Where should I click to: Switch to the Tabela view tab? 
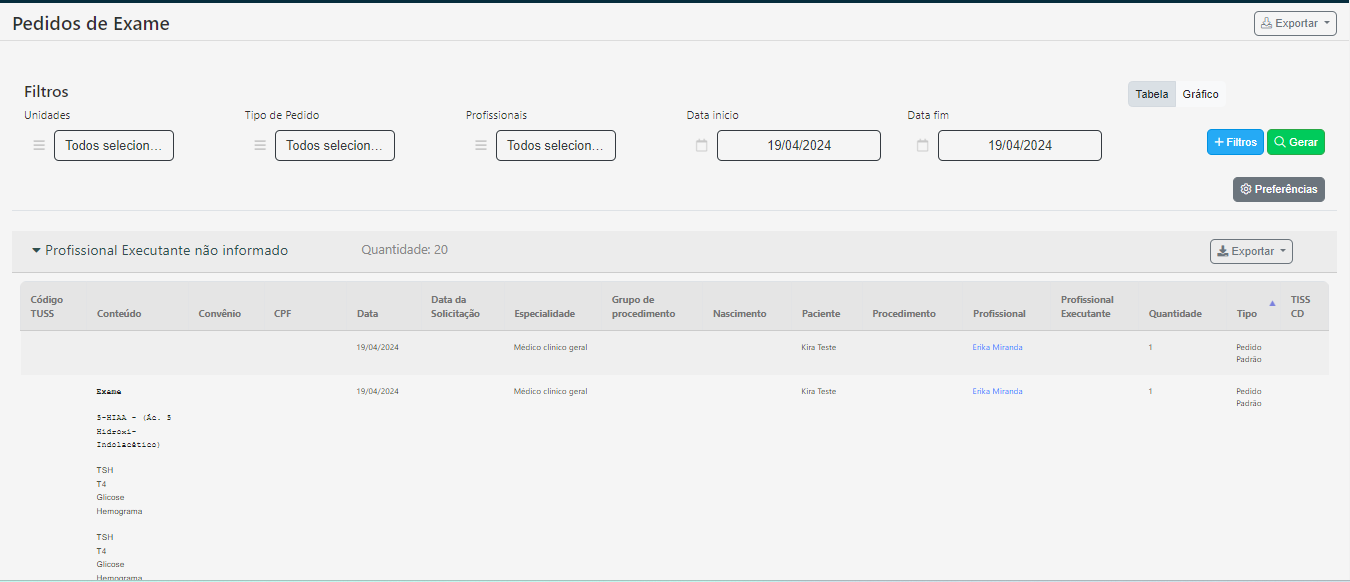click(x=1152, y=94)
